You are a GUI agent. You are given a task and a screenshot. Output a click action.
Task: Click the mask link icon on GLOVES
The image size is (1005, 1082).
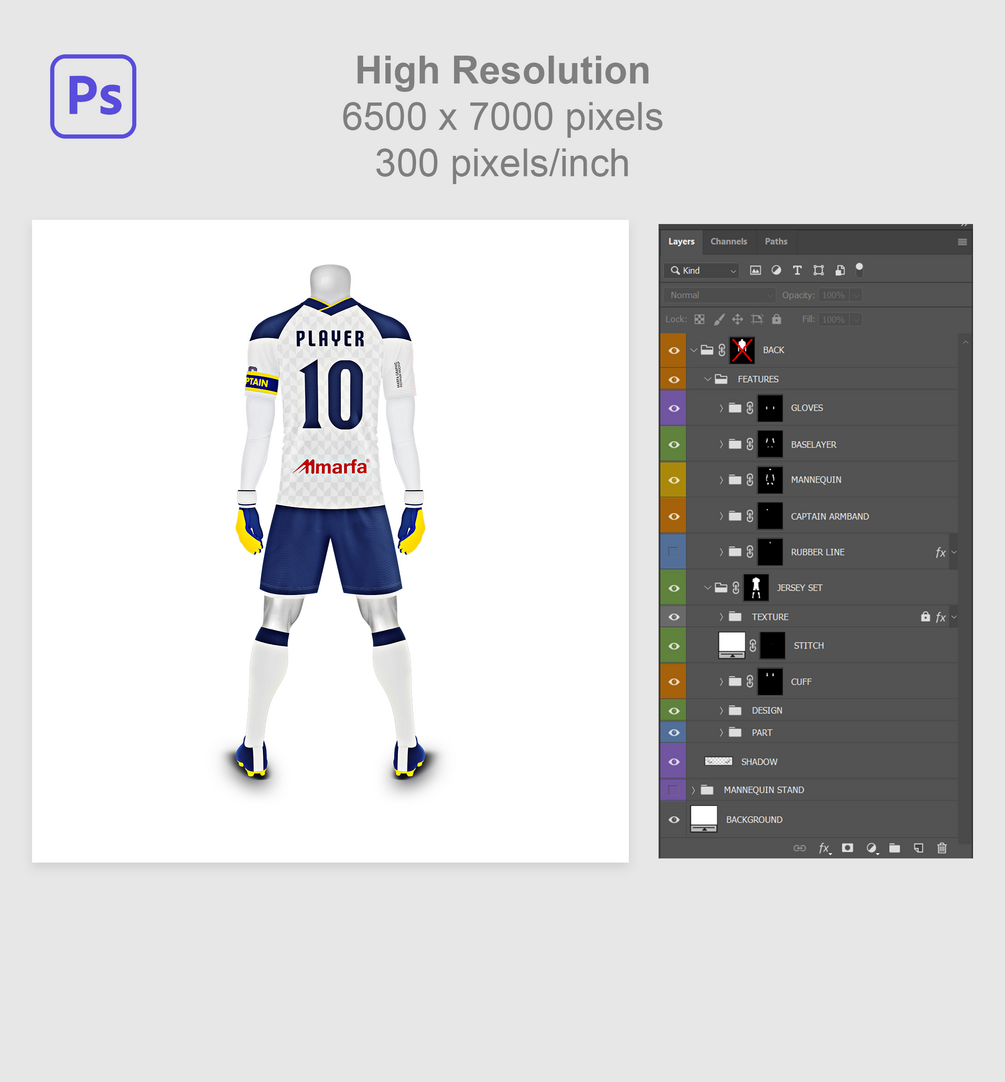750,408
